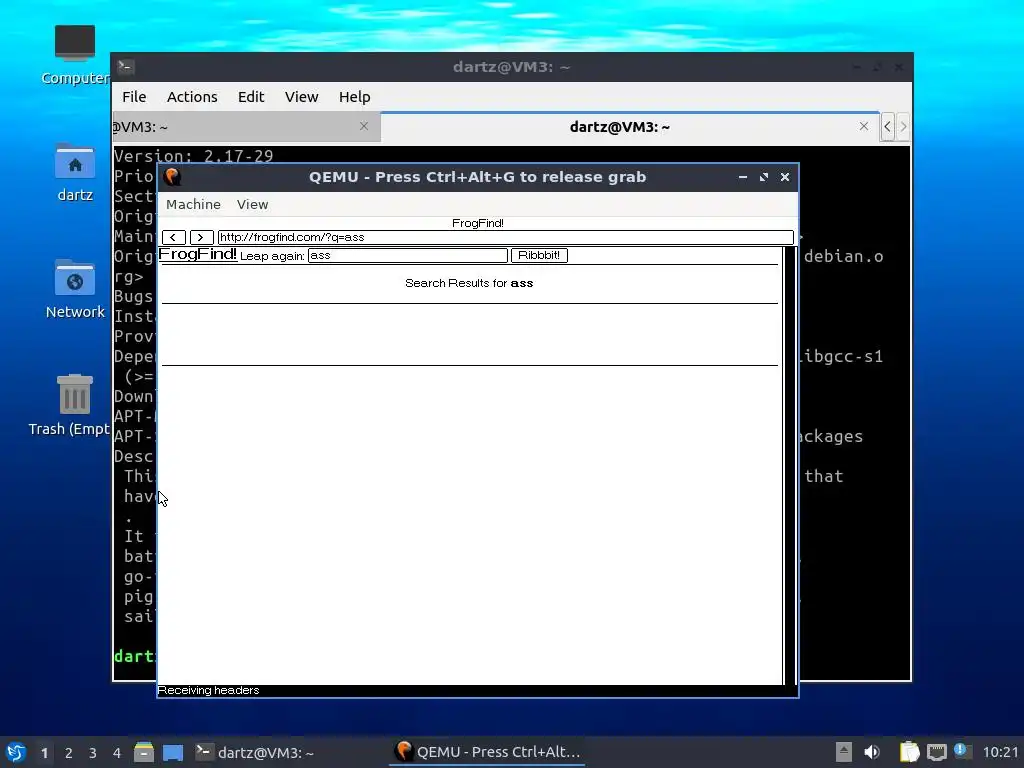Open the update notification tray icon
Screen dimensions: 1024x768
tap(963, 751)
